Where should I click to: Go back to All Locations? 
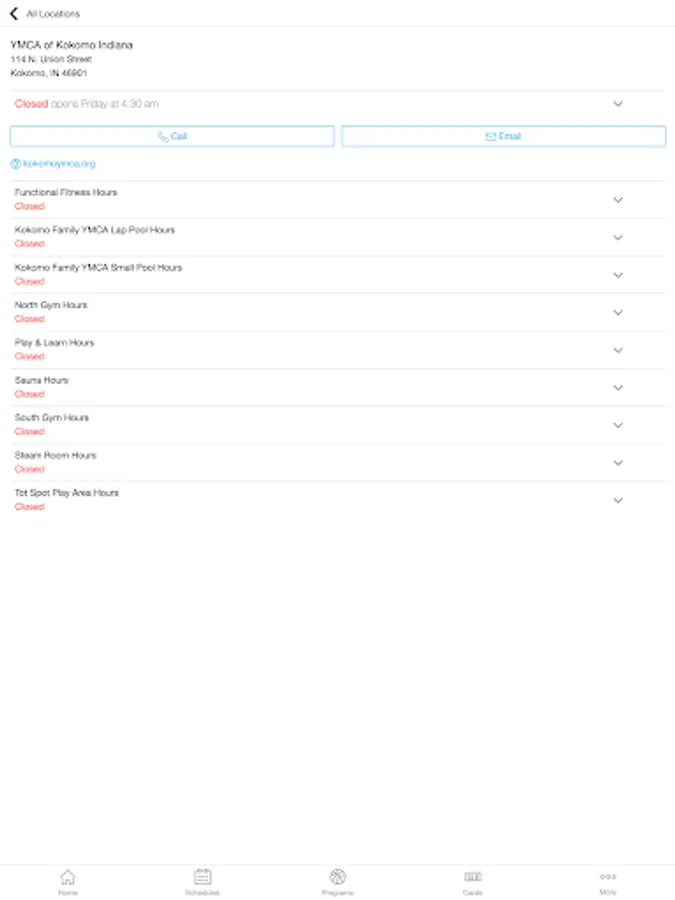point(14,13)
